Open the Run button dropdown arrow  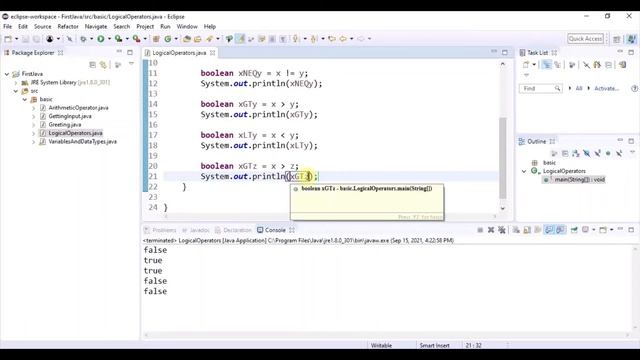(109, 39)
